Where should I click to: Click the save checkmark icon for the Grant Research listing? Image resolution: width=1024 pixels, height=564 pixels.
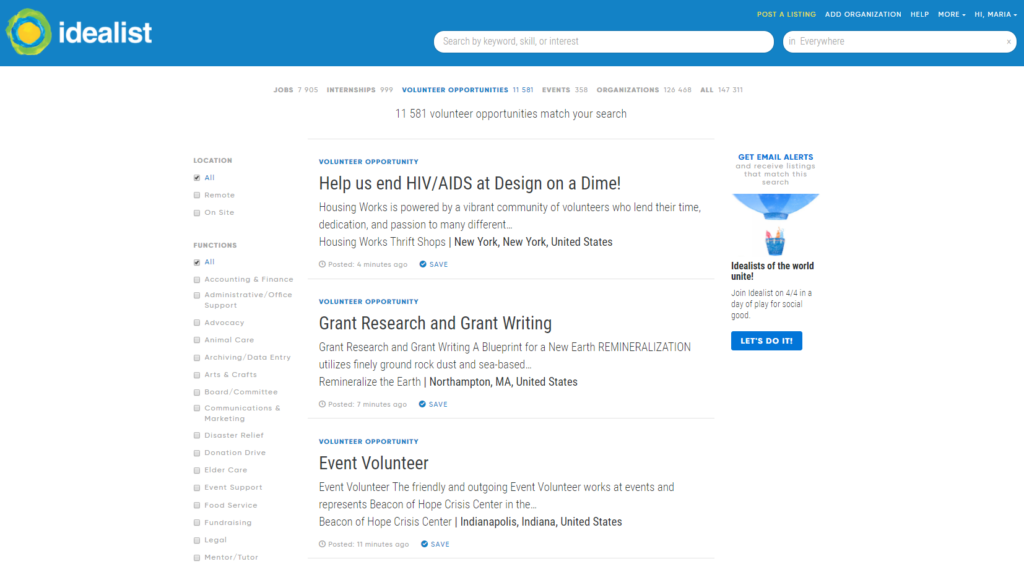[x=422, y=404]
